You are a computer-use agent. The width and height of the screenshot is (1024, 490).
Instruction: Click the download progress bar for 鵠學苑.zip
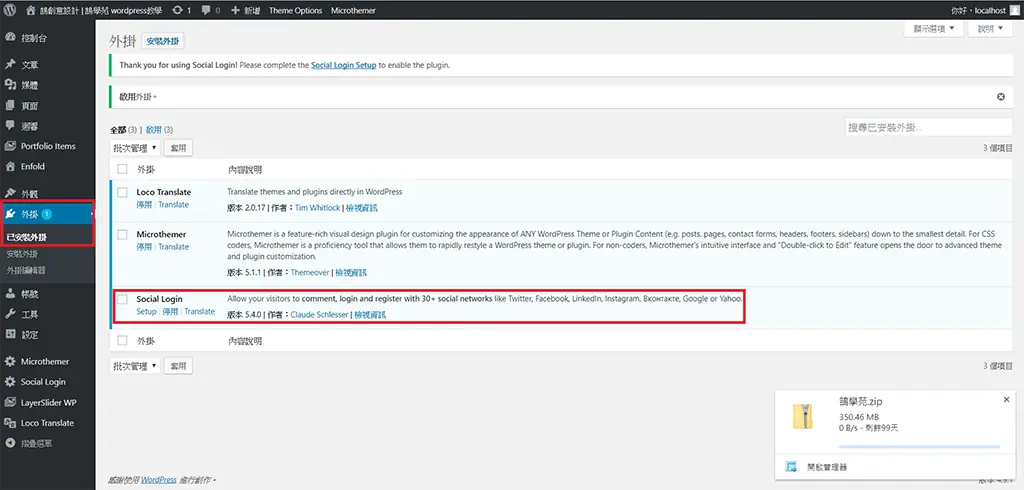pos(919,447)
